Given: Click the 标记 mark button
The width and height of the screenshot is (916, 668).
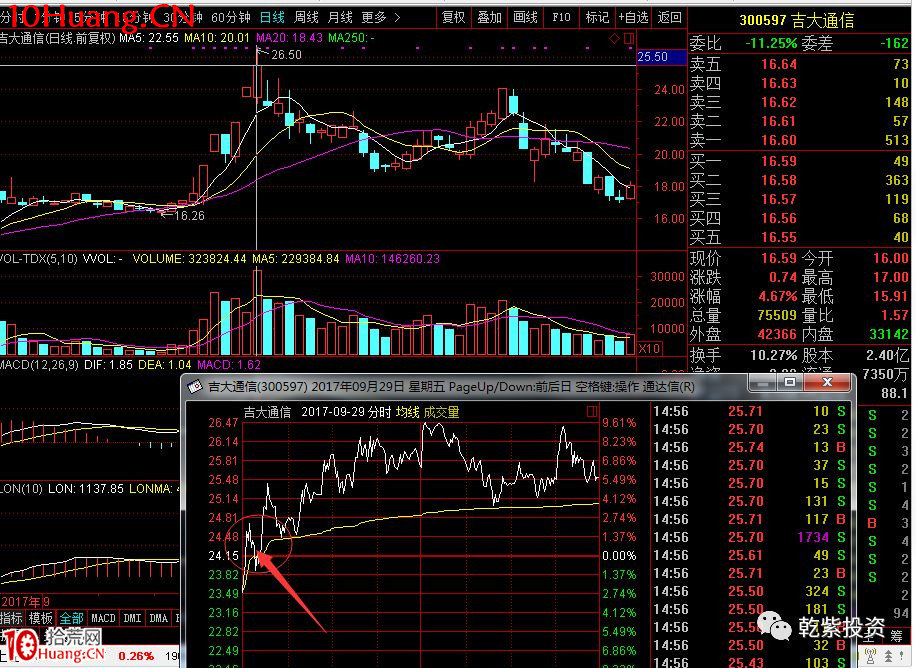Looking at the screenshot, I should point(597,18).
